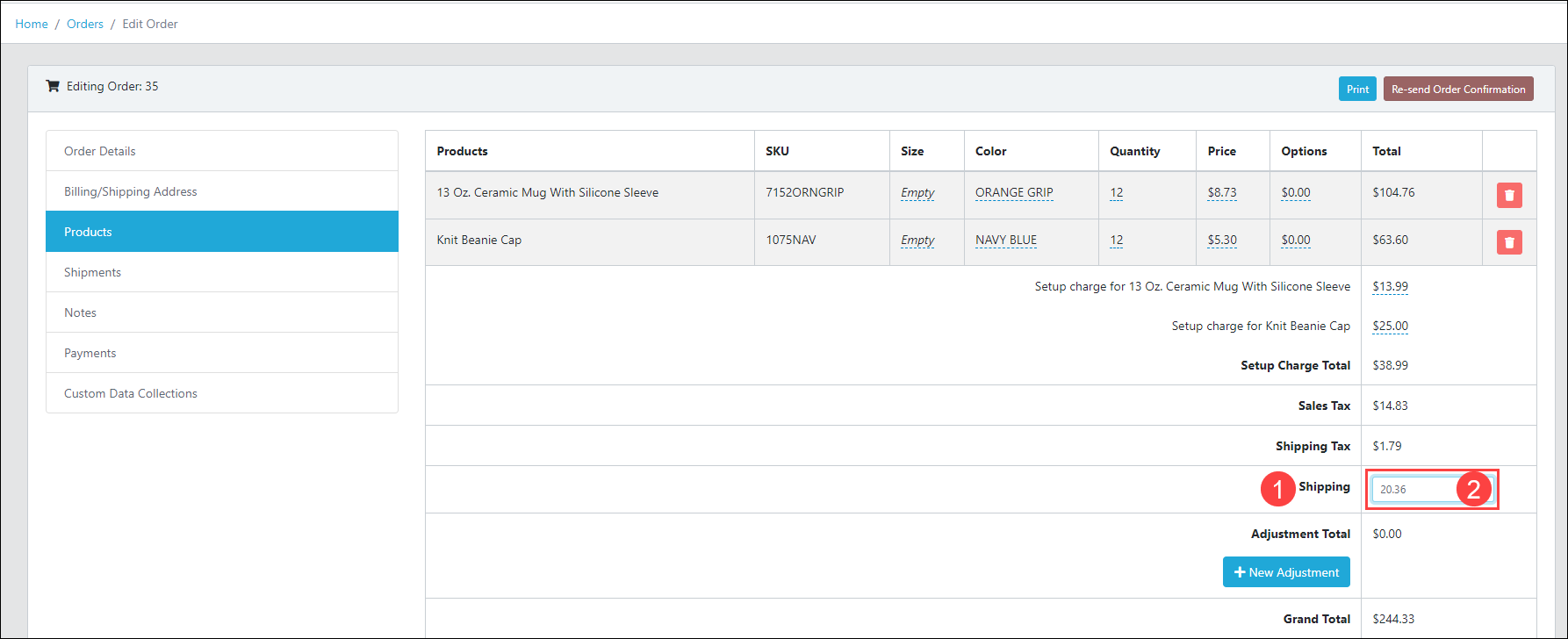Edit options $0.00 for Ceramic Mug
Screen dimensions: 1568x639
(1296, 192)
